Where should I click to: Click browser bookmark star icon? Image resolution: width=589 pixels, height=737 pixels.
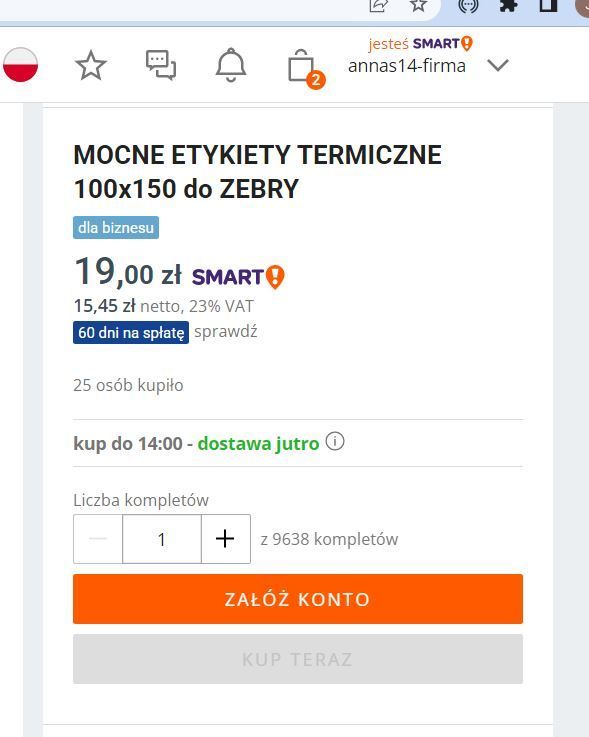coord(418,5)
